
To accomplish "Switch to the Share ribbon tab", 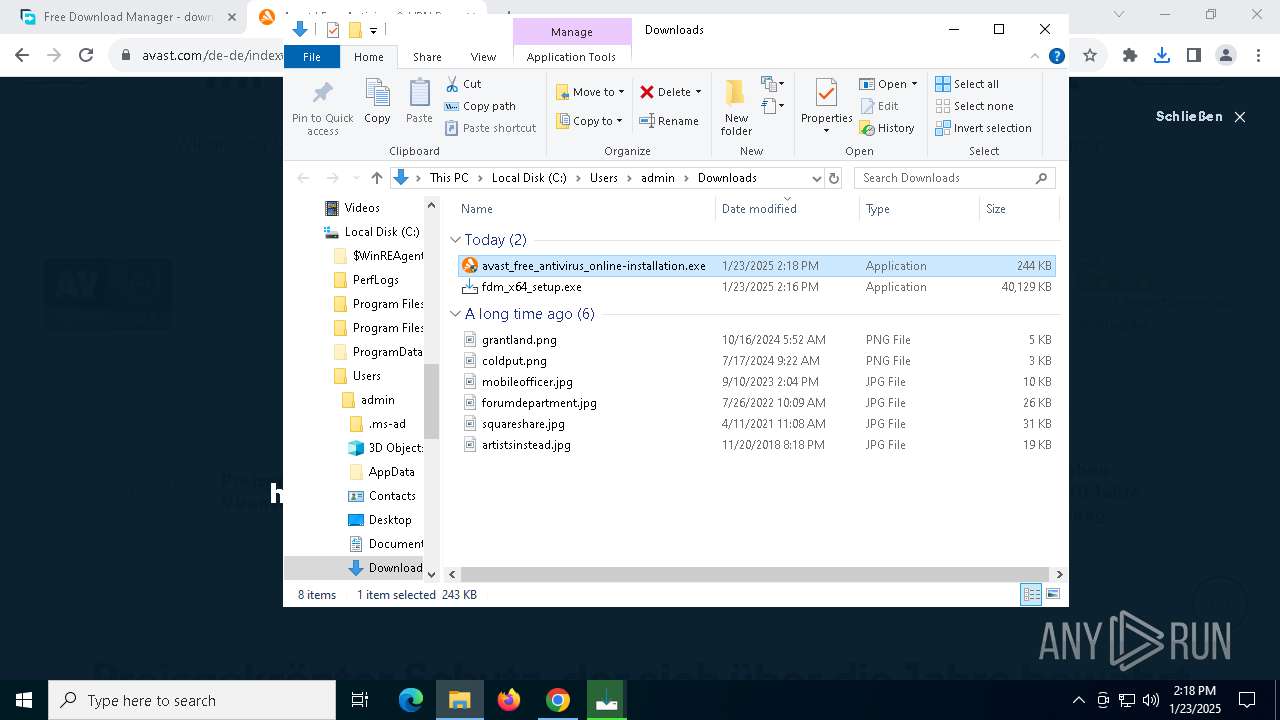I will tap(427, 57).
